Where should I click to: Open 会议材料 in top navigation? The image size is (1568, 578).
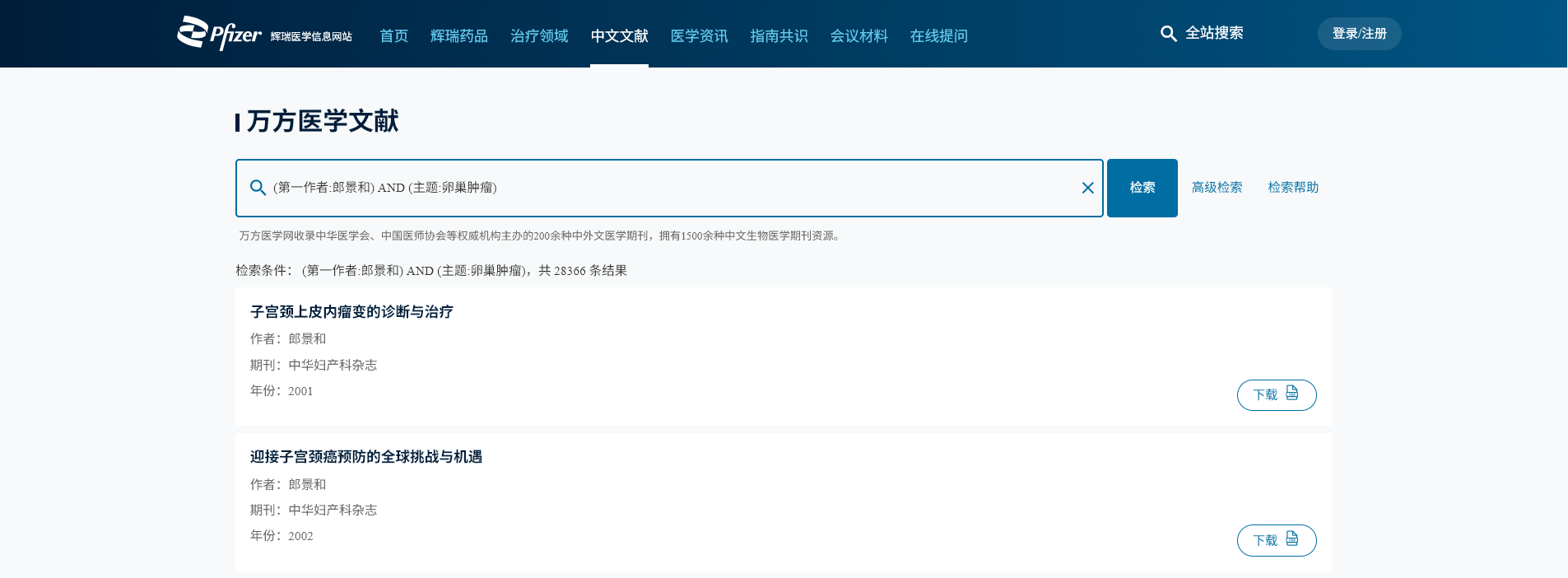tap(858, 35)
